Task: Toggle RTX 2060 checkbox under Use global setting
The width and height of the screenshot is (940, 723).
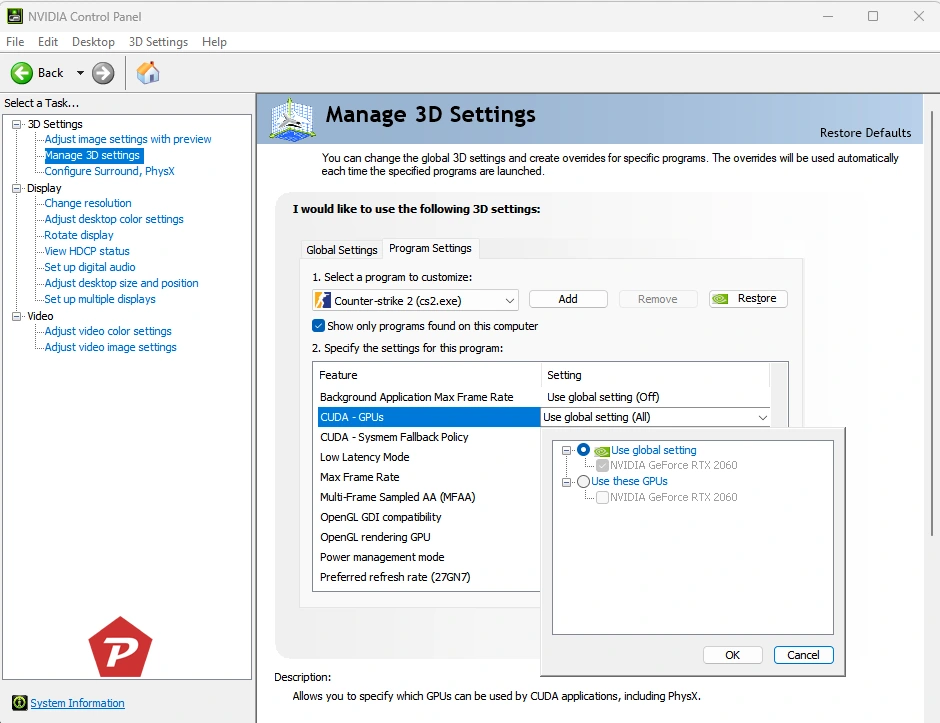Action: point(602,465)
